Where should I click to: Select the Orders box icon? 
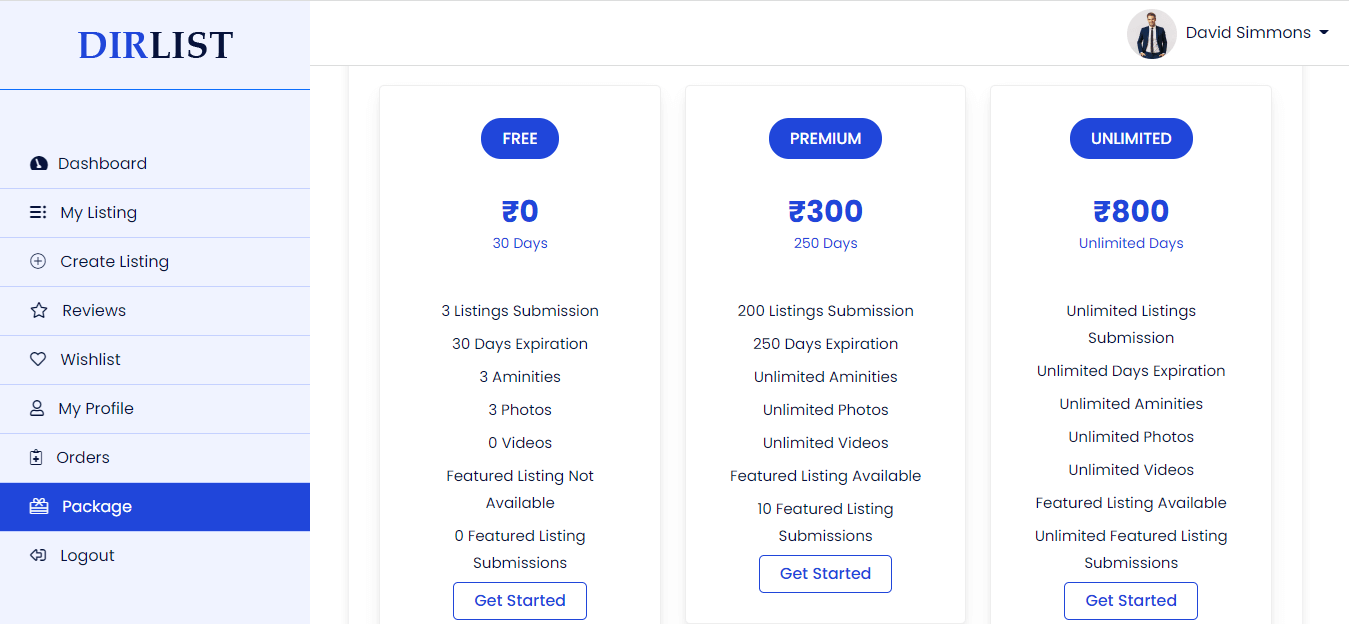pos(38,457)
